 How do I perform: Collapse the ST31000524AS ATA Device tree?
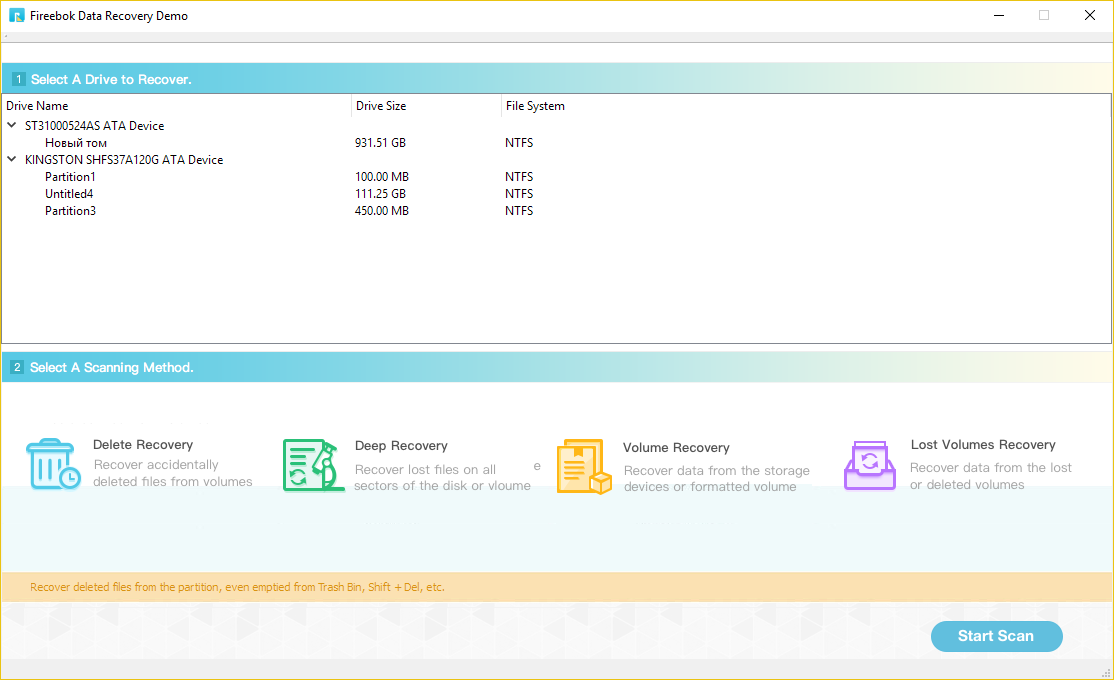click(x=11, y=125)
